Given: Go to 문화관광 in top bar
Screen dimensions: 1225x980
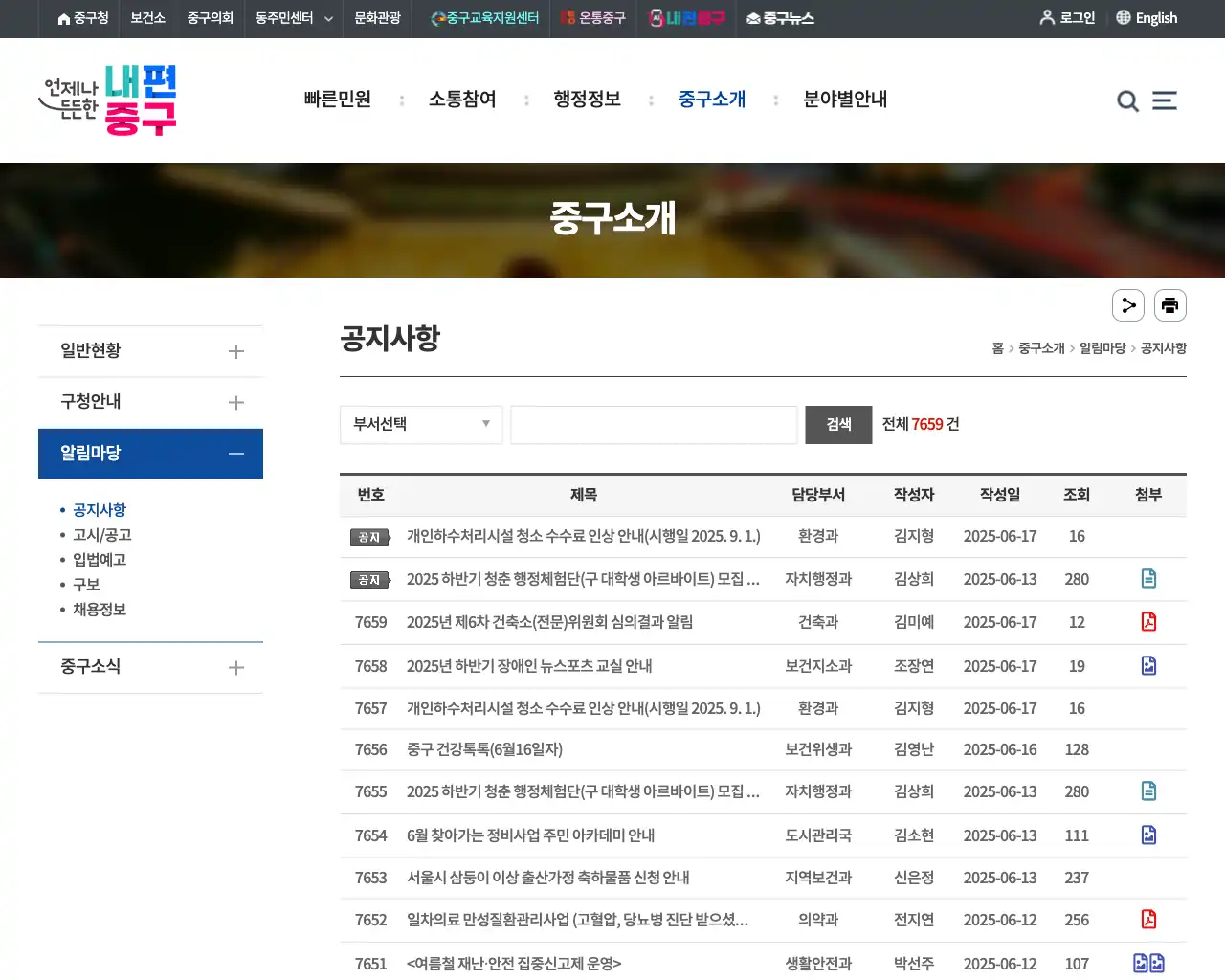Looking at the screenshot, I should click(377, 18).
